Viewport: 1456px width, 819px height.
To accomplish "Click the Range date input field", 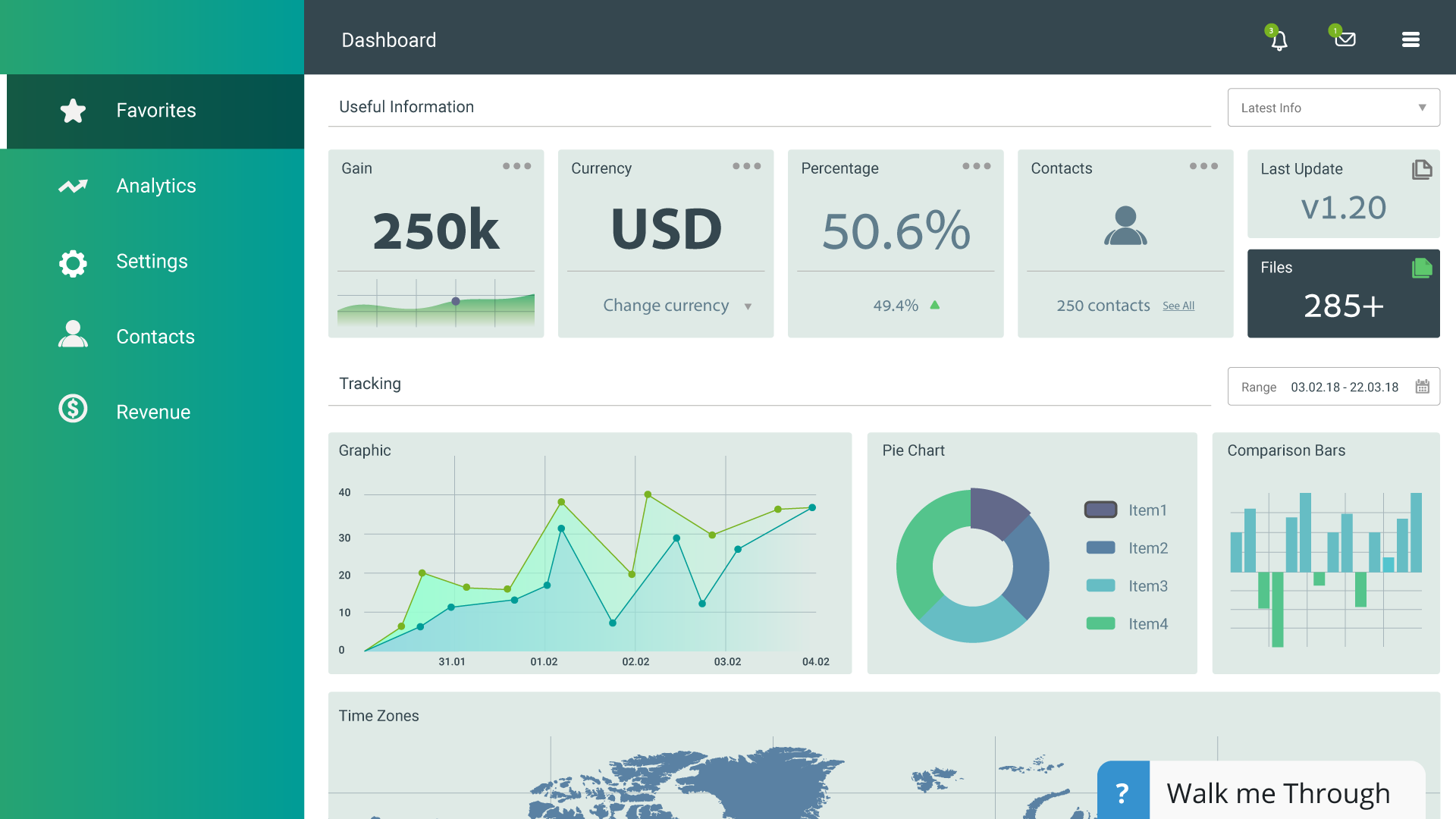I will 1333,387.
